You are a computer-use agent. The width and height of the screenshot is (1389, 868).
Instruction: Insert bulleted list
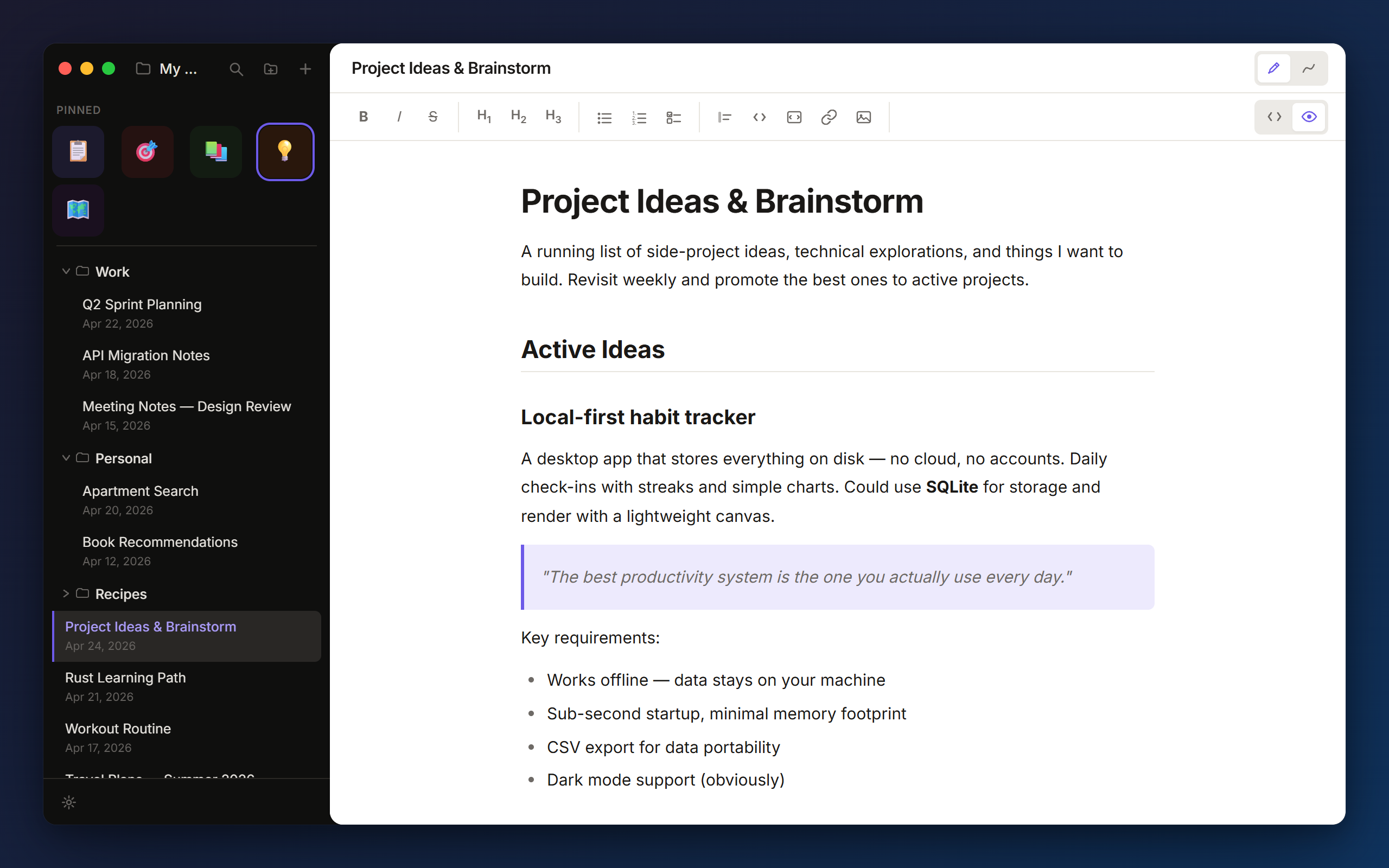[604, 117]
